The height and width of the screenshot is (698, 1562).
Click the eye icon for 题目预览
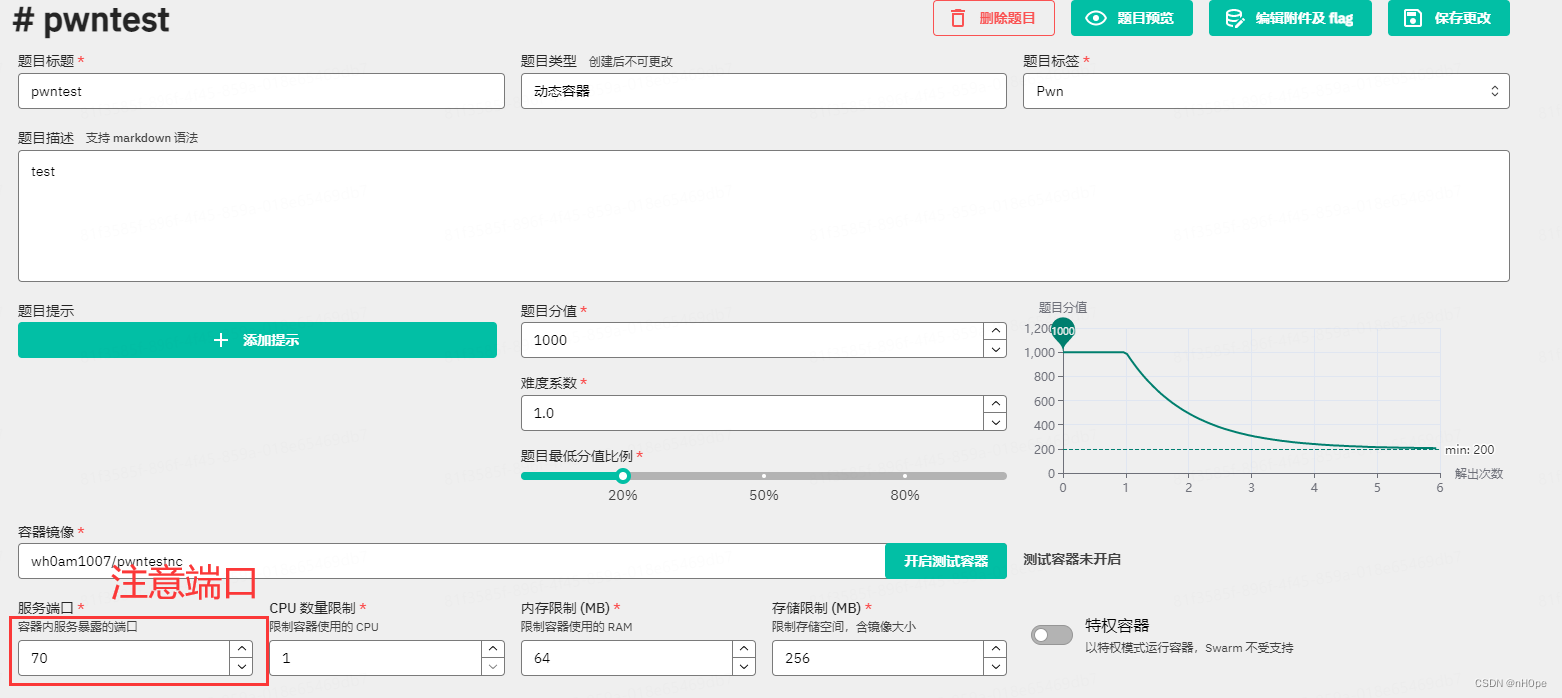tap(1097, 18)
